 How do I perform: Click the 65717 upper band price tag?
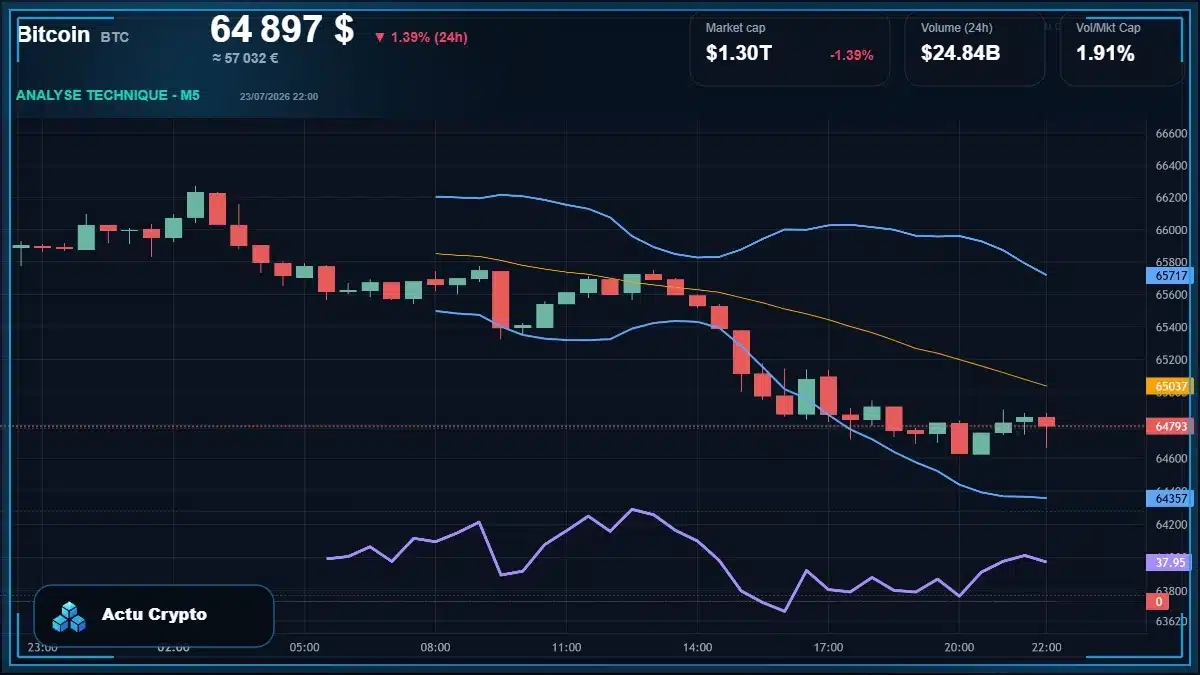[x=1170, y=275]
